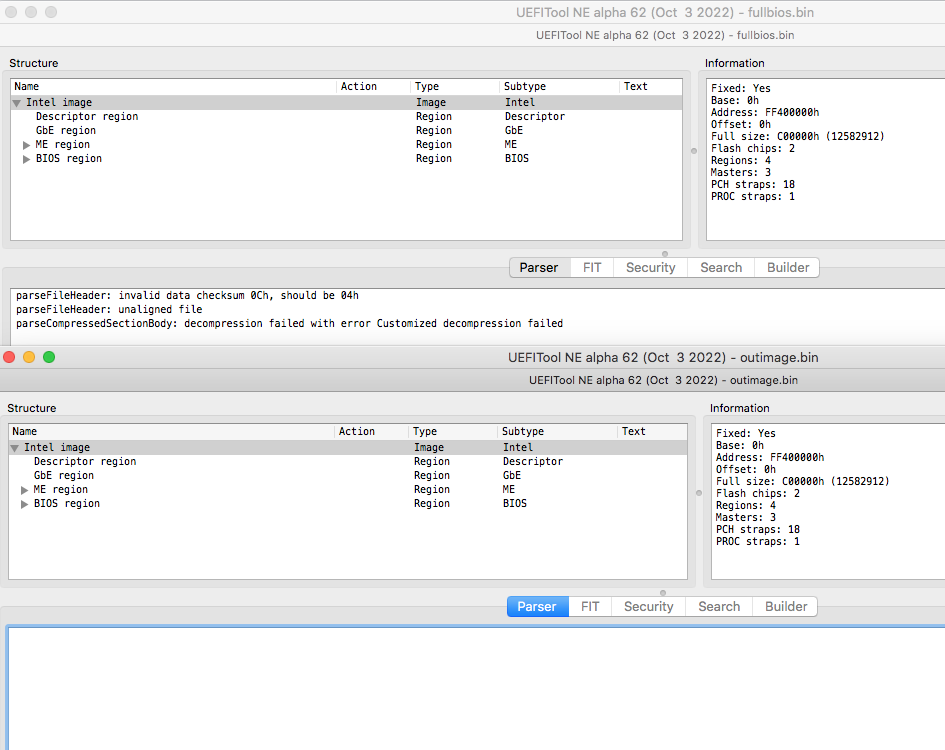Select Intel image row in outimage.bin window

[x=348, y=447]
